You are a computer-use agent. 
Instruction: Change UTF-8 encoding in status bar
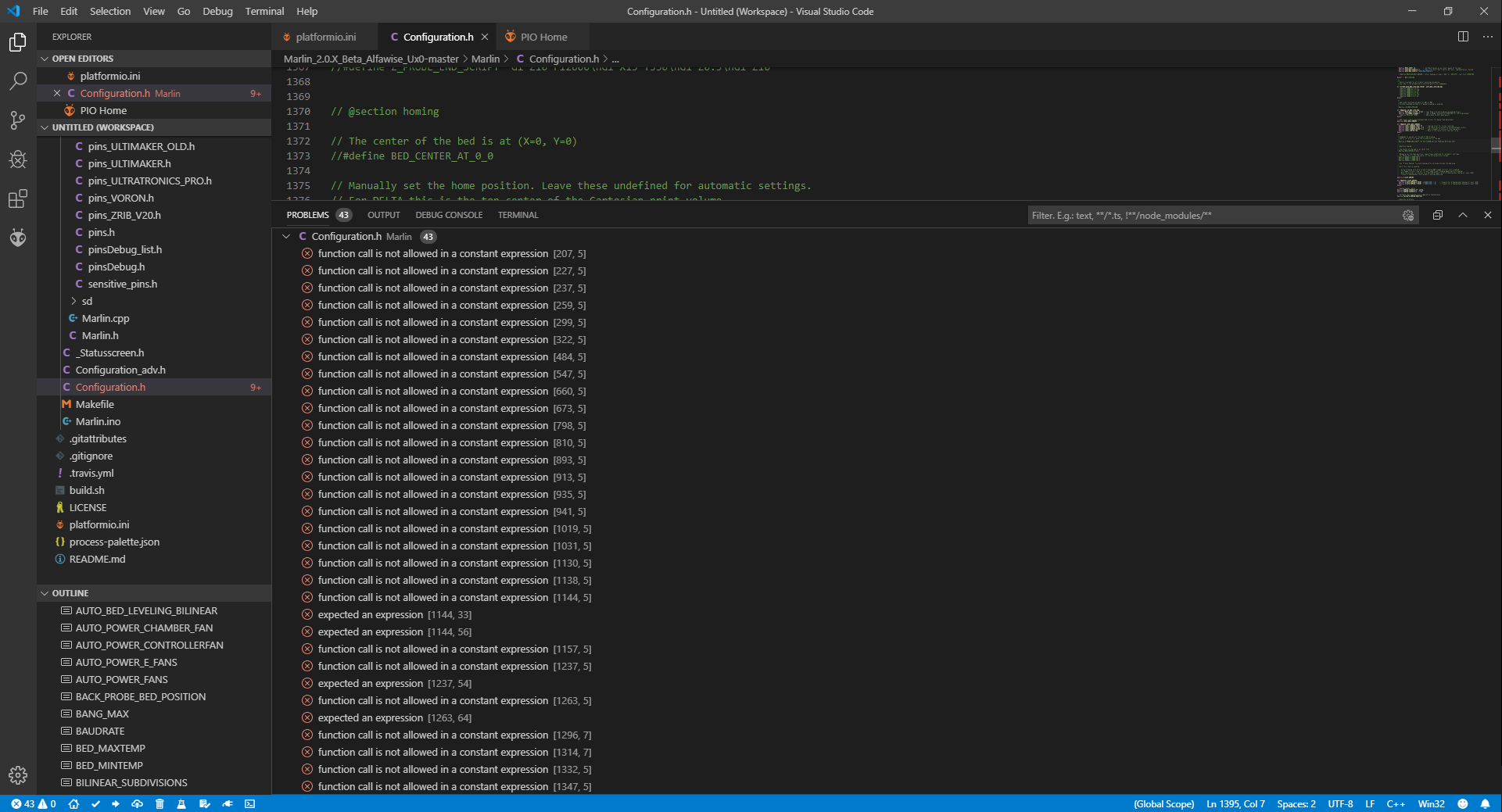(x=1339, y=804)
